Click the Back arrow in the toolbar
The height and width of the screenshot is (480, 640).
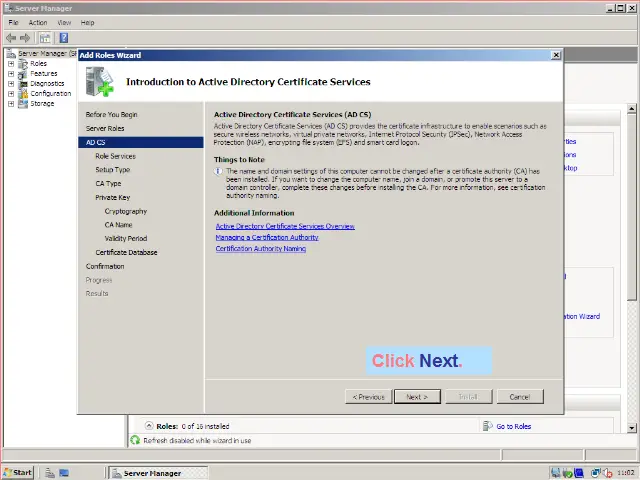coord(11,38)
